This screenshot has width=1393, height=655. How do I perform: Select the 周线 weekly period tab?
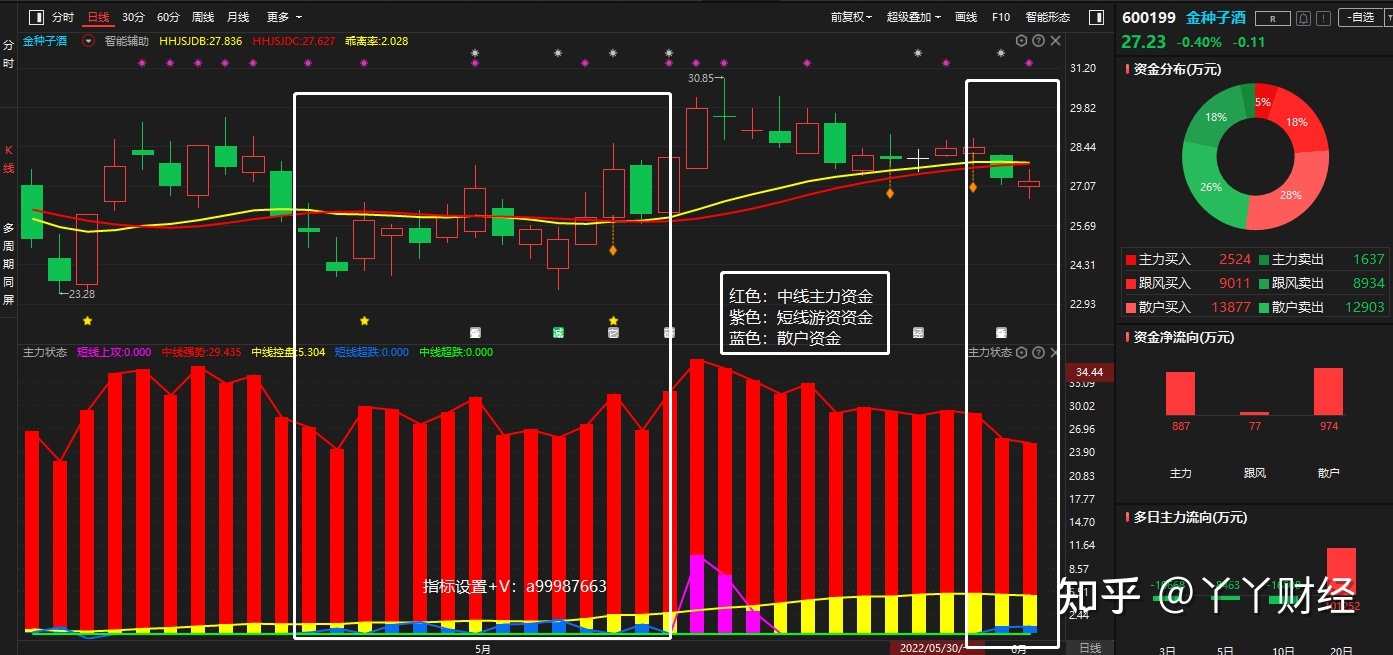click(203, 17)
